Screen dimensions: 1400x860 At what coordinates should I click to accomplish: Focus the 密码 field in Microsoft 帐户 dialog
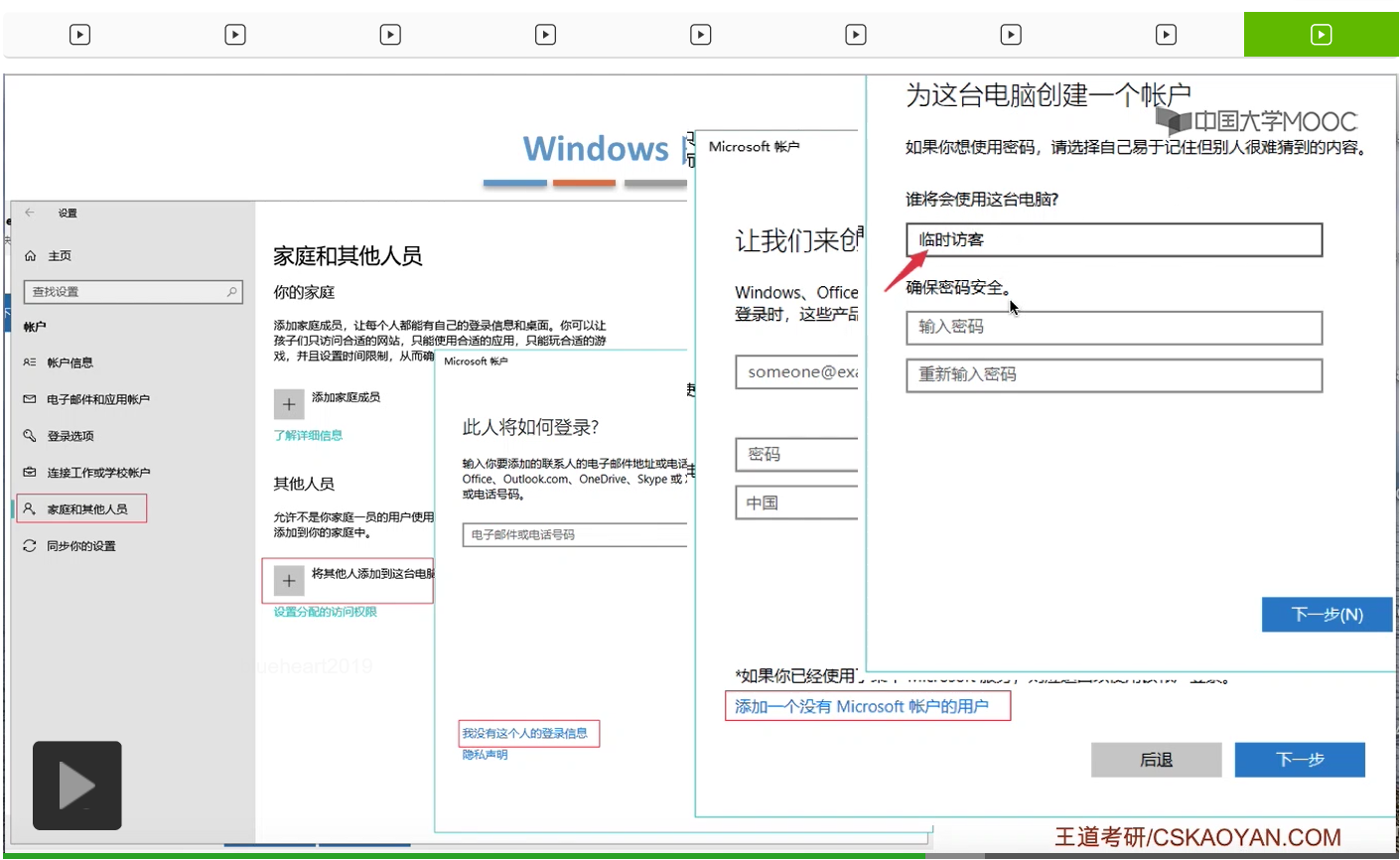point(796,454)
